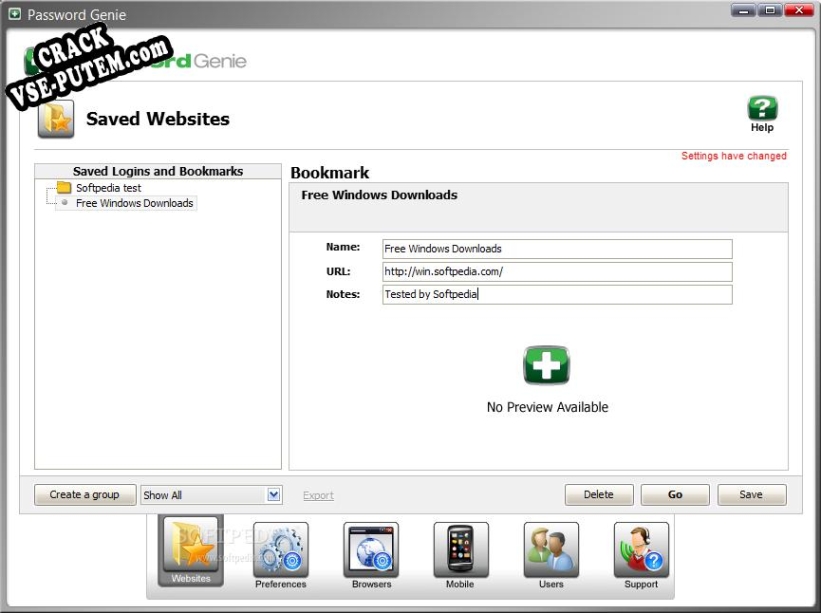821x613 pixels.
Task: Click the Saved Websites star folder icon
Action: [x=56, y=119]
